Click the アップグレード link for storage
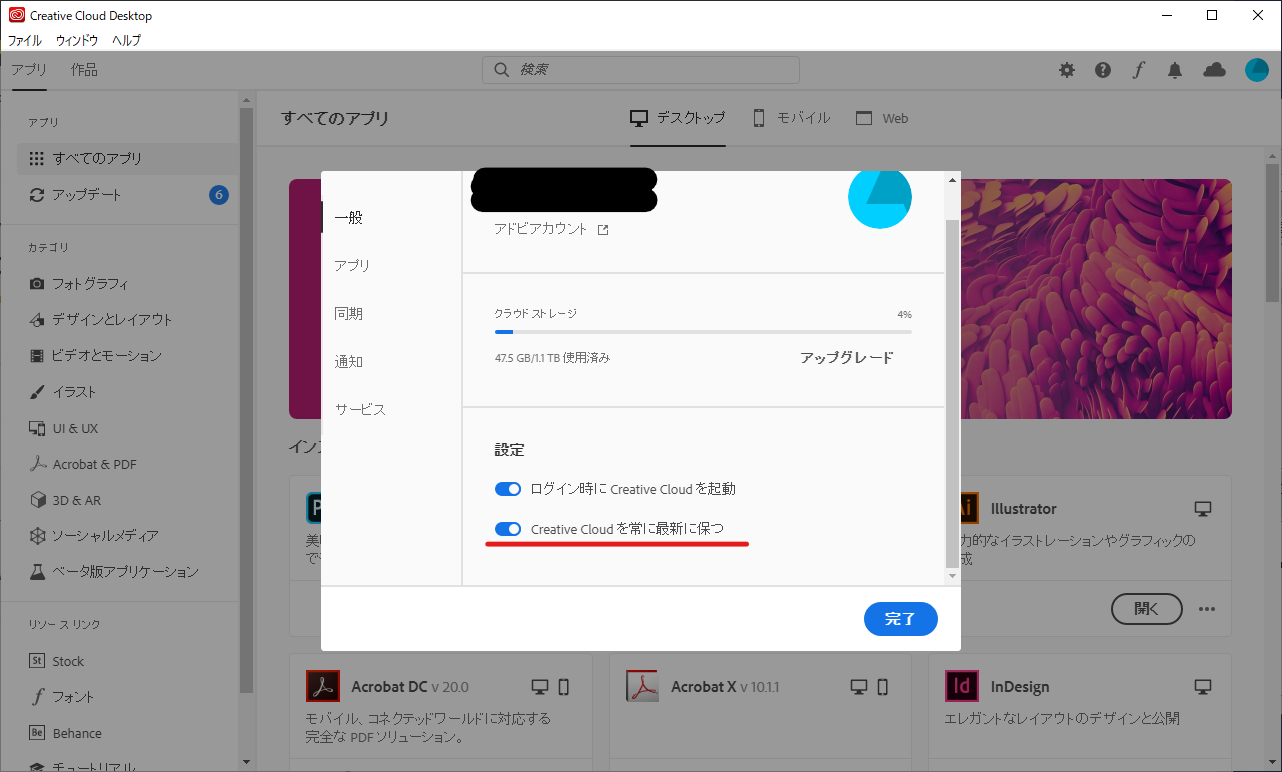Image resolution: width=1282 pixels, height=772 pixels. (846, 357)
